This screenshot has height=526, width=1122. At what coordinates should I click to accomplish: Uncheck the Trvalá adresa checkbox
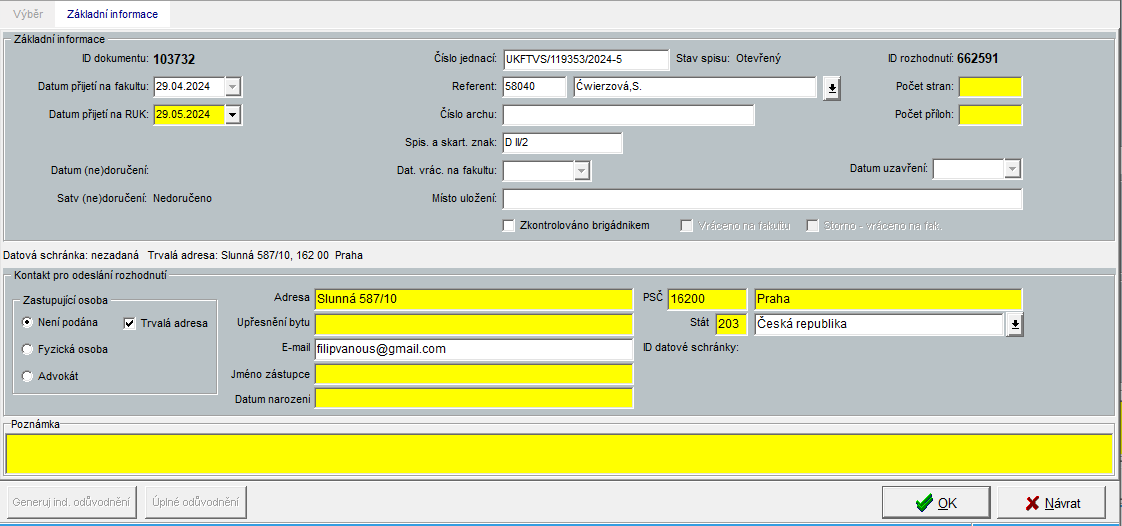click(130, 323)
